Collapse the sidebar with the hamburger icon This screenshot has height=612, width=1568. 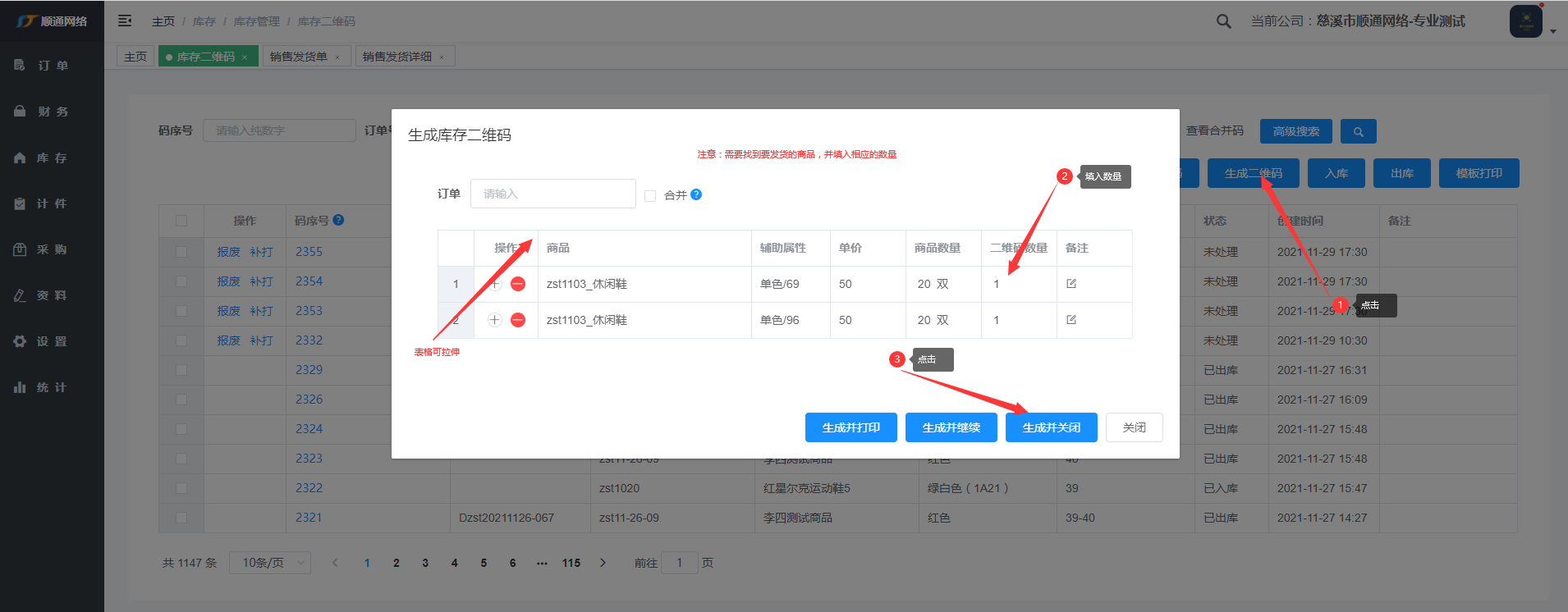125,21
